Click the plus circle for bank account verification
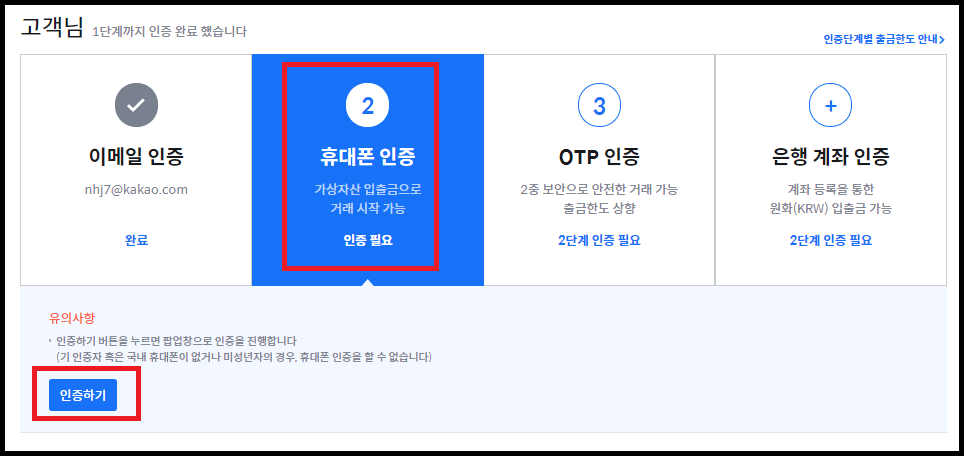 831,106
